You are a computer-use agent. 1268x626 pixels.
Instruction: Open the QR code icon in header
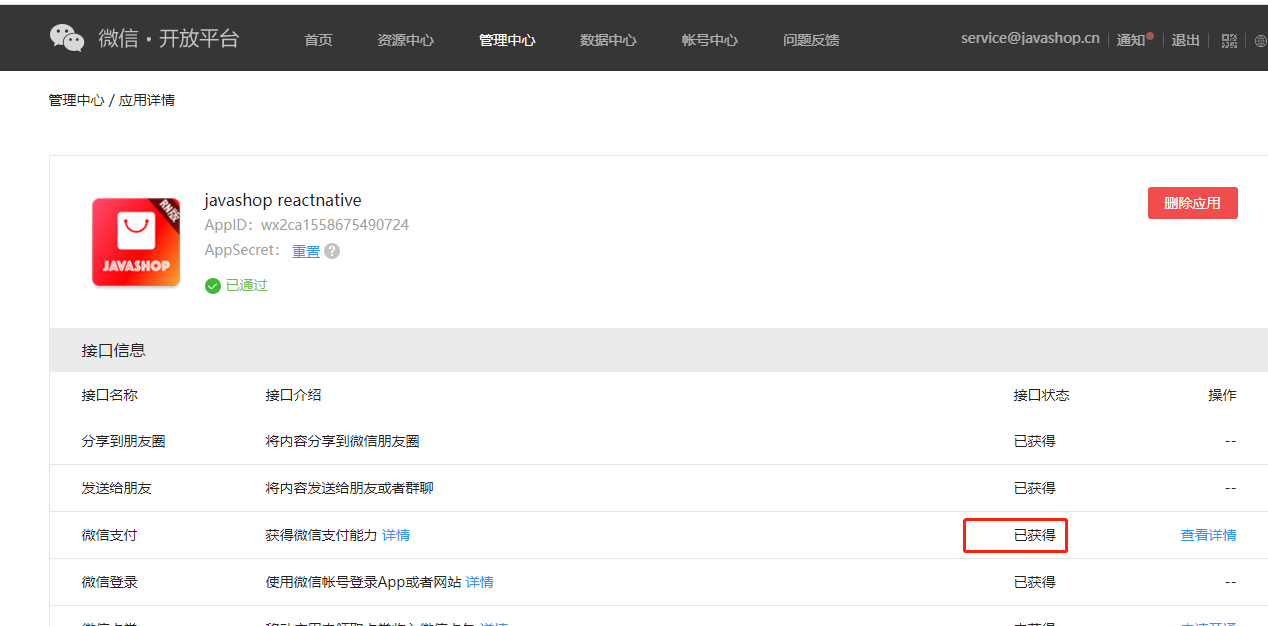pos(1230,40)
